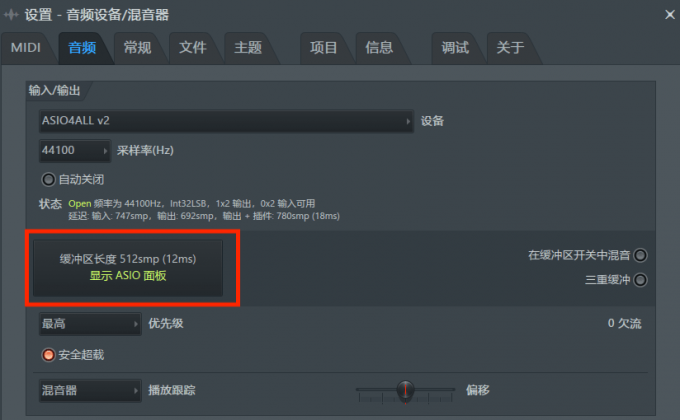Open the 混音器 playback tracking dropdown

(x=90, y=390)
